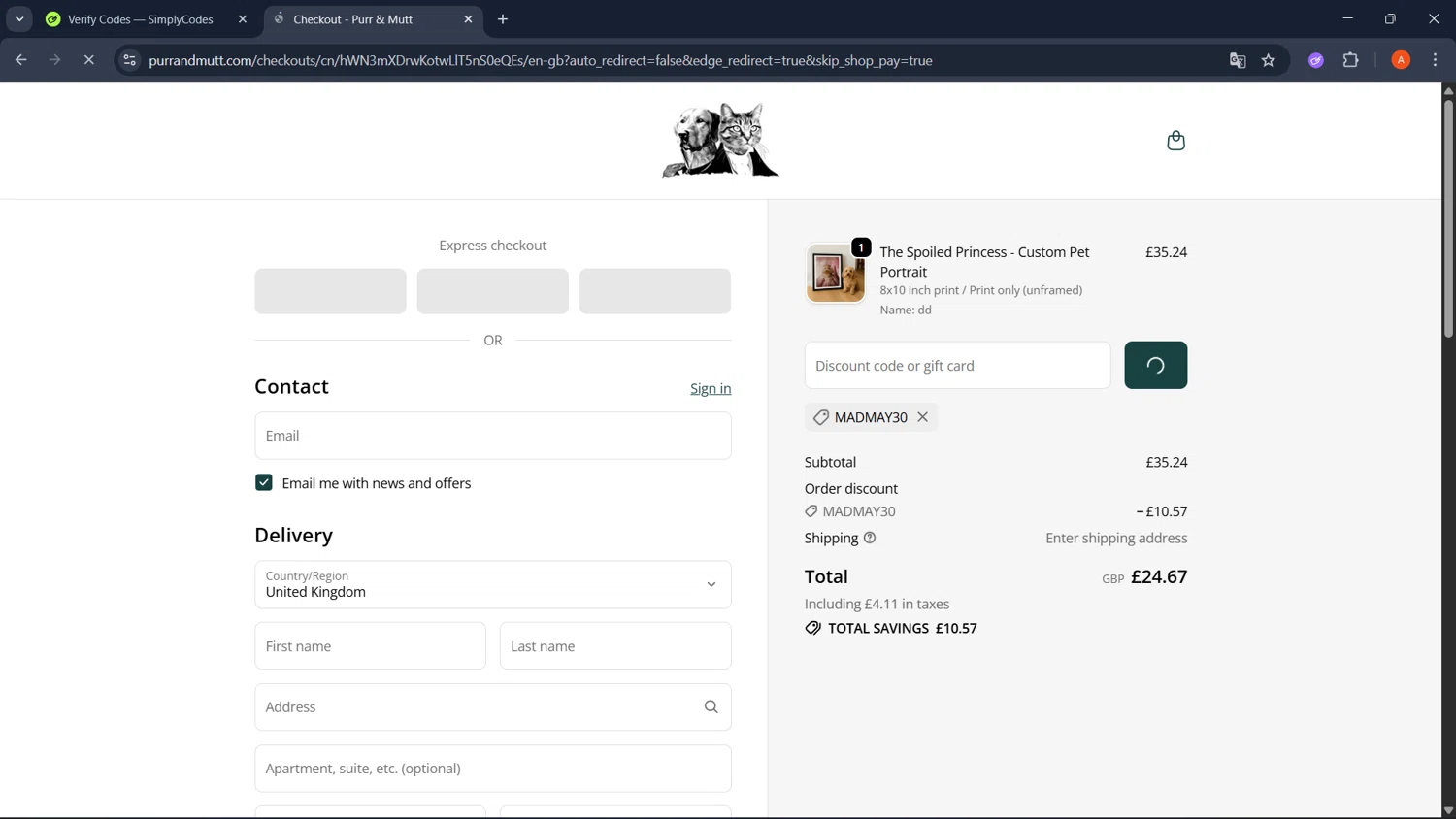1456x819 pixels.
Task: Open Chrome three-dot menu
Action: click(x=1436, y=60)
